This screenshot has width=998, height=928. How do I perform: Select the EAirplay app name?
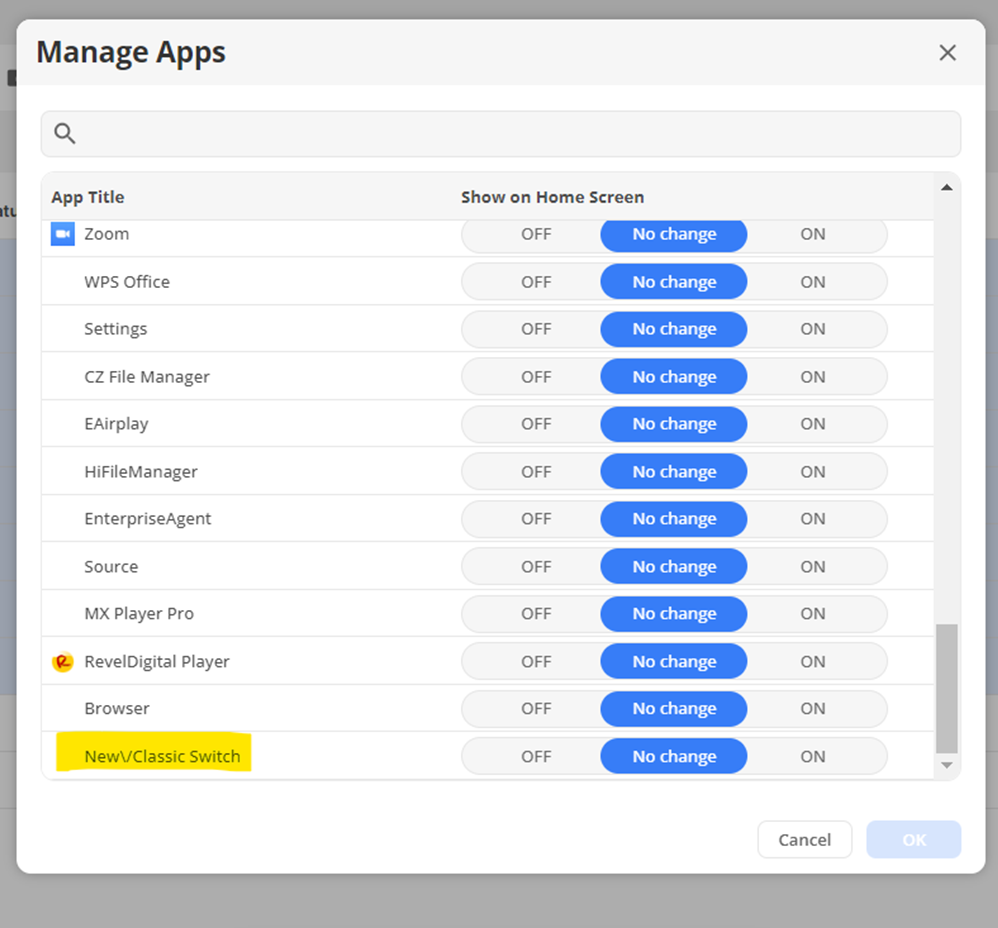click(x=116, y=424)
